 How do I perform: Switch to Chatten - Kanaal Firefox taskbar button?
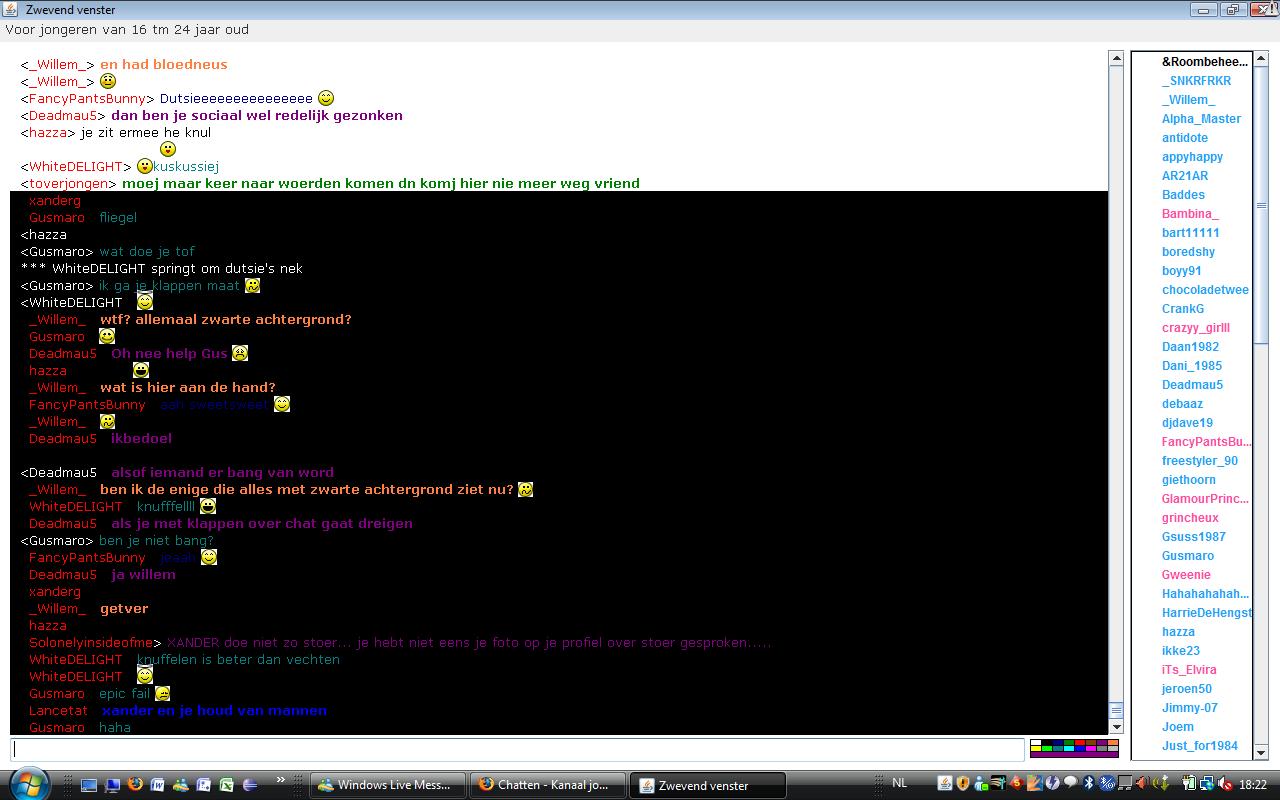(547, 785)
